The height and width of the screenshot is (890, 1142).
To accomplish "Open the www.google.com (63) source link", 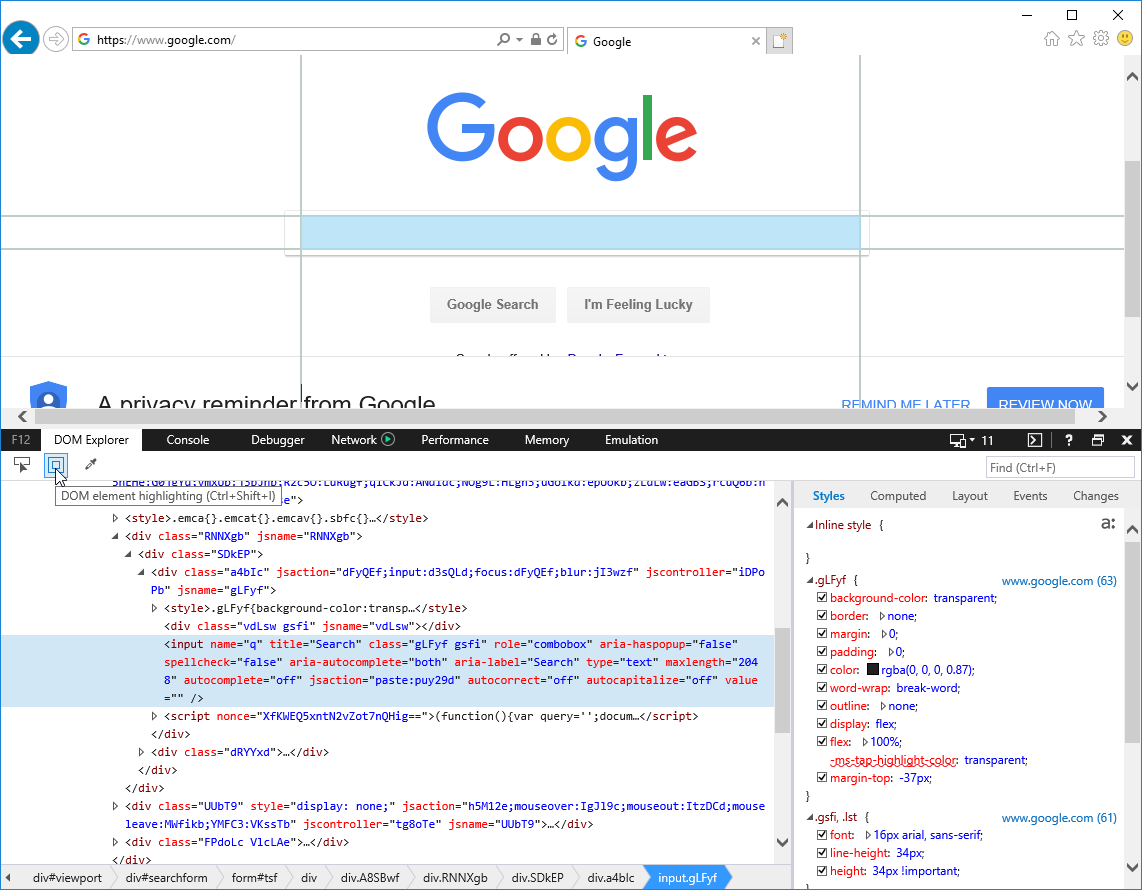I will click(x=1058, y=580).
